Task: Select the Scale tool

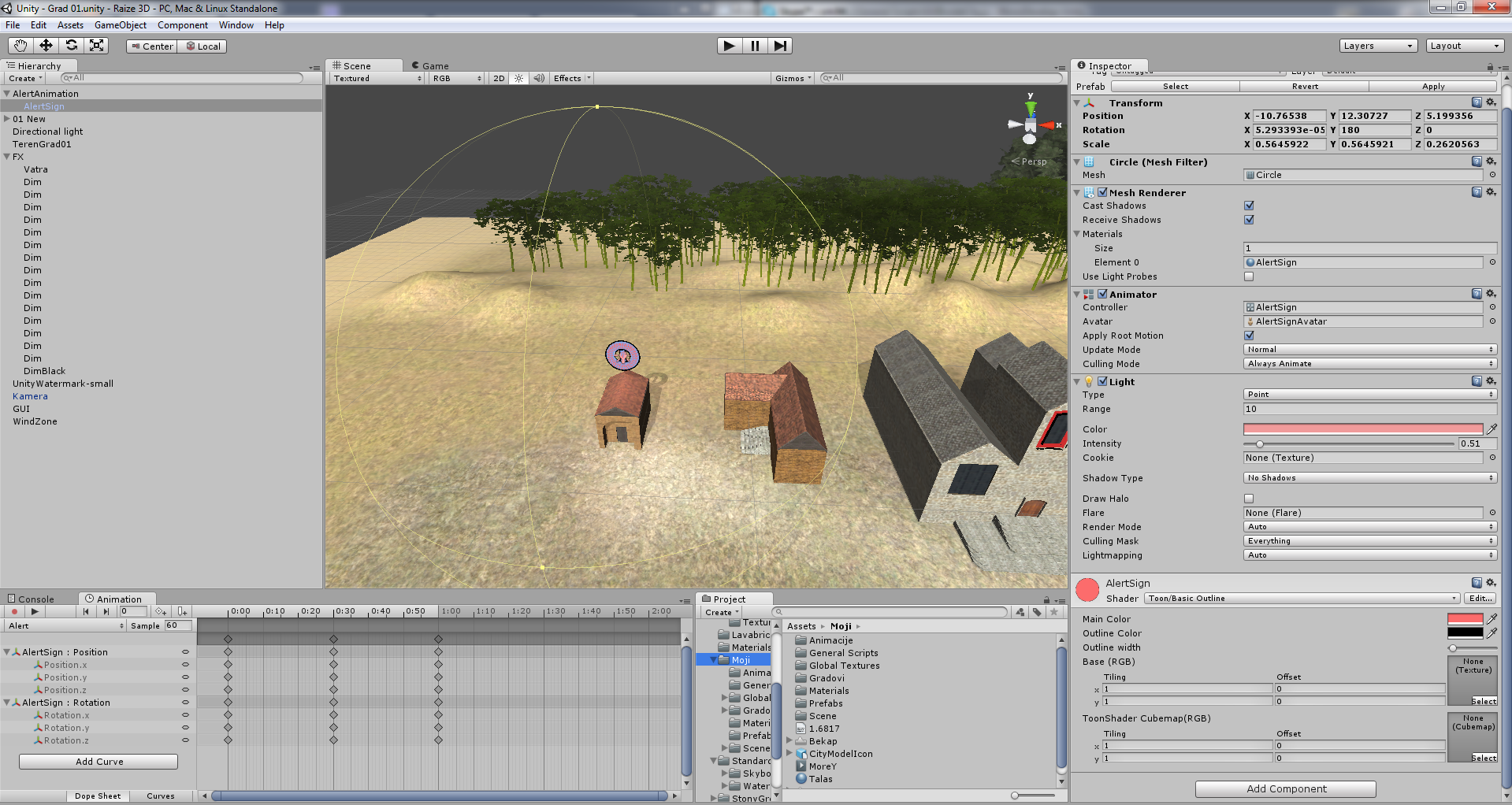Action: click(97, 46)
